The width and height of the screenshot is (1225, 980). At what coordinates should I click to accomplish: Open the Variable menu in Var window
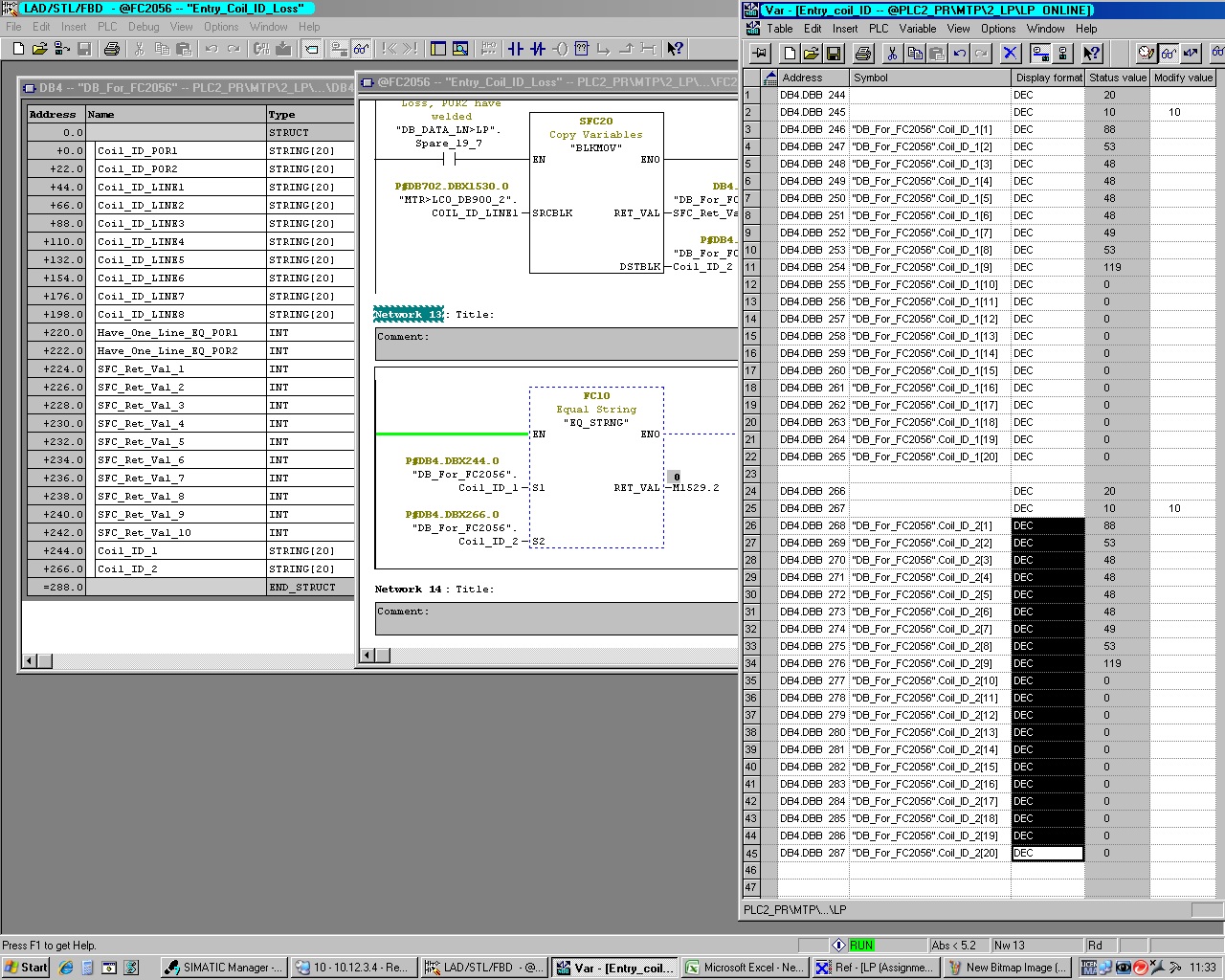tap(917, 29)
